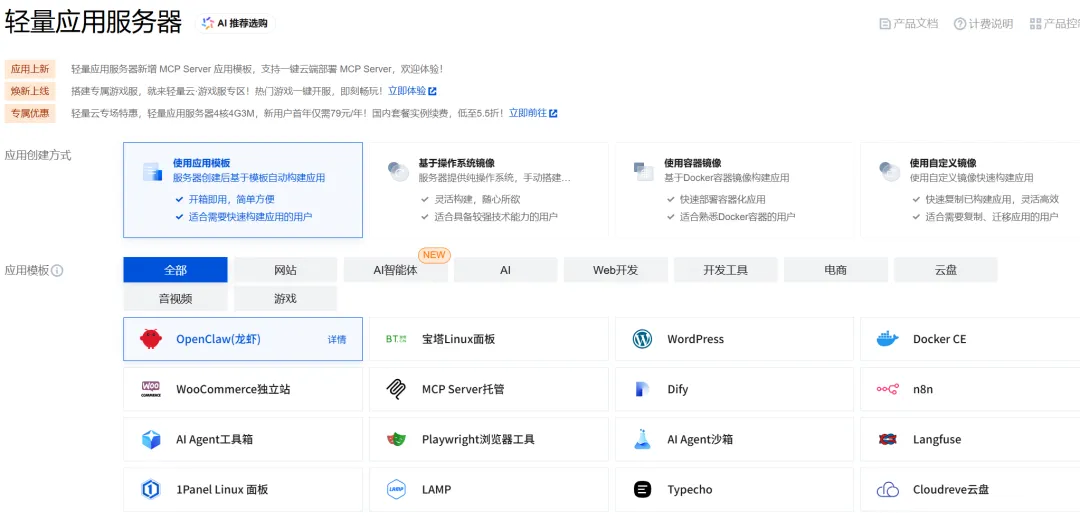Image resolution: width=1080 pixels, height=521 pixels.
Task: Click the n8n logo icon
Action: [x=888, y=389]
